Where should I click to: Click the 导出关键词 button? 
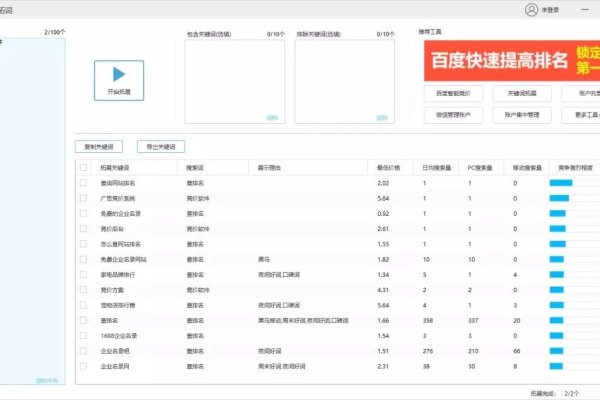pos(161,147)
